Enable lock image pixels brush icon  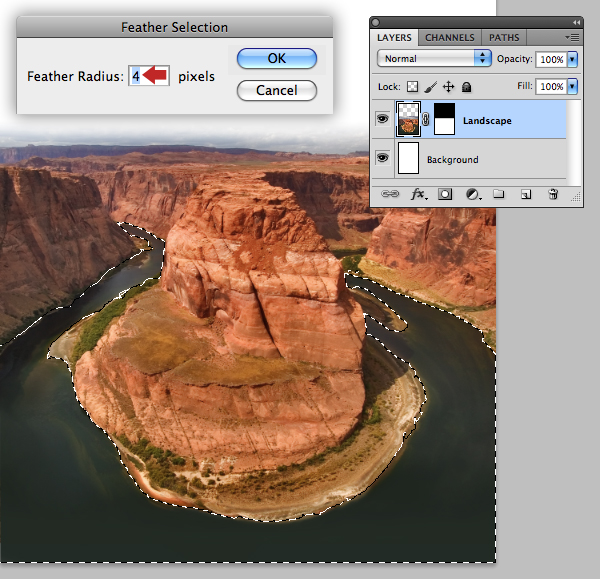(x=431, y=87)
